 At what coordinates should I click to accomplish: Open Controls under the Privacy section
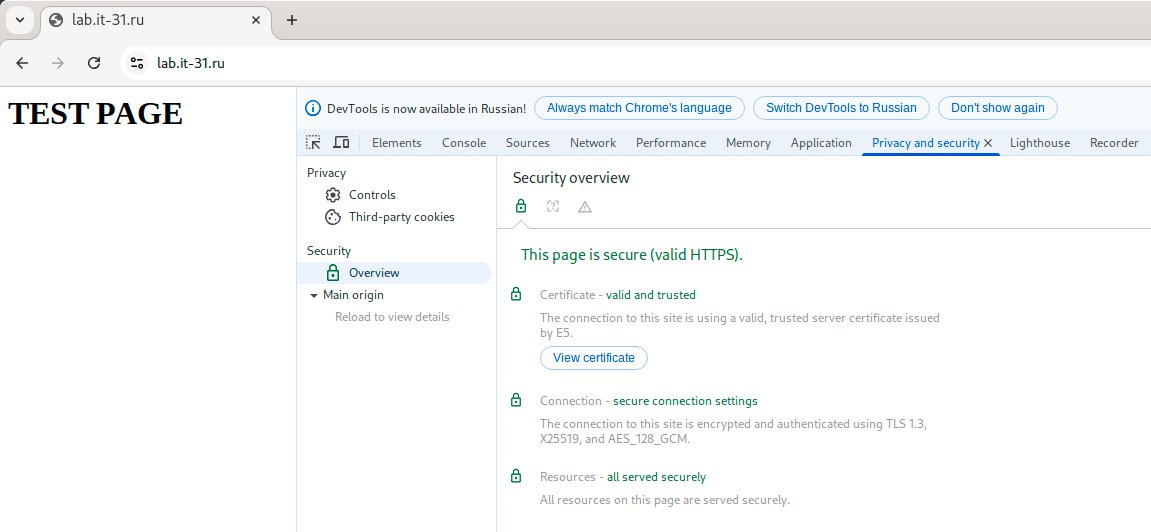(372, 195)
